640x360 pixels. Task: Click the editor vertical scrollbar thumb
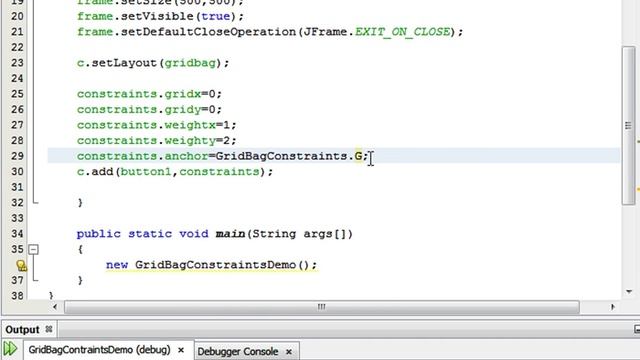(628, 125)
